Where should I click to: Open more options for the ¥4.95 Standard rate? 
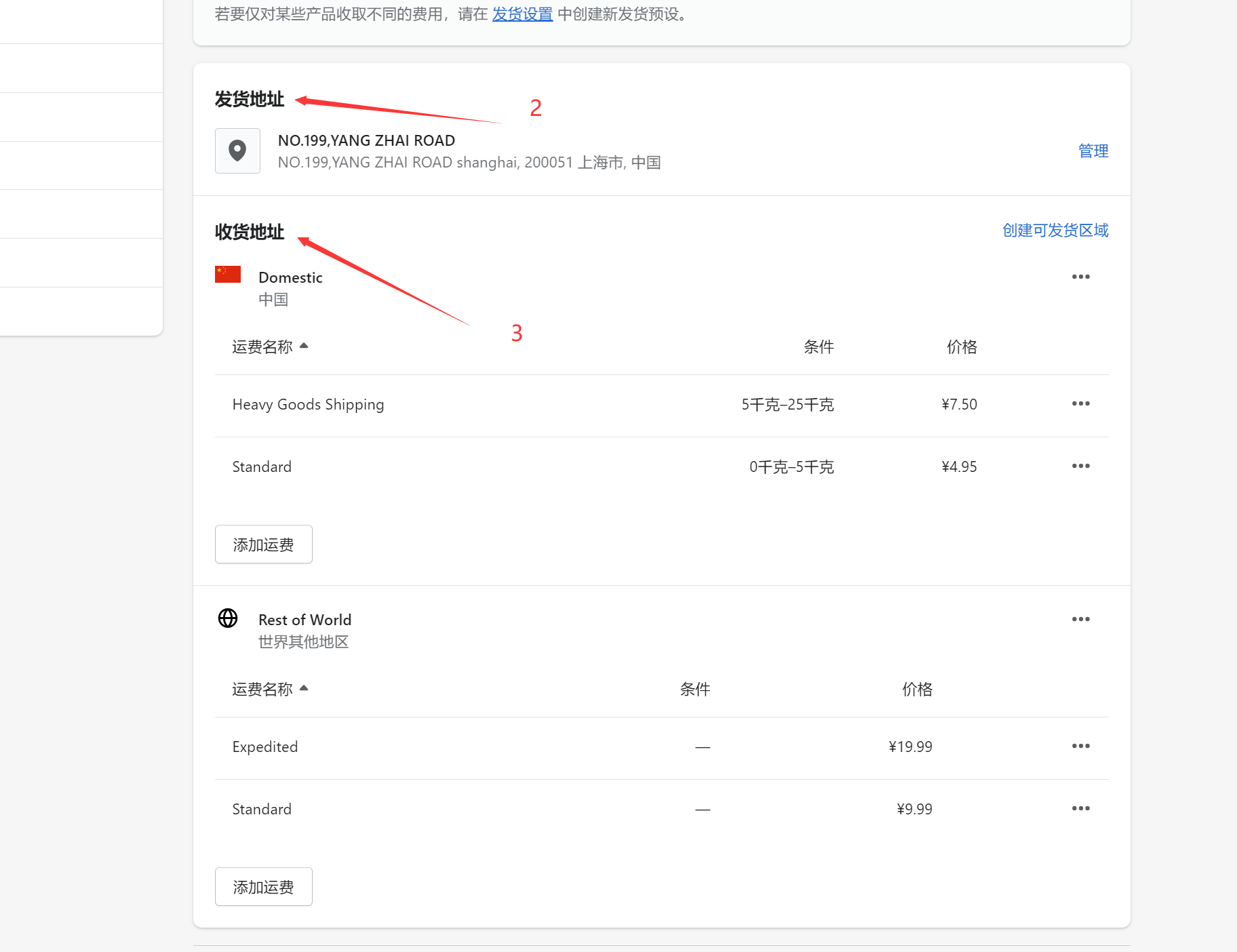1081,466
